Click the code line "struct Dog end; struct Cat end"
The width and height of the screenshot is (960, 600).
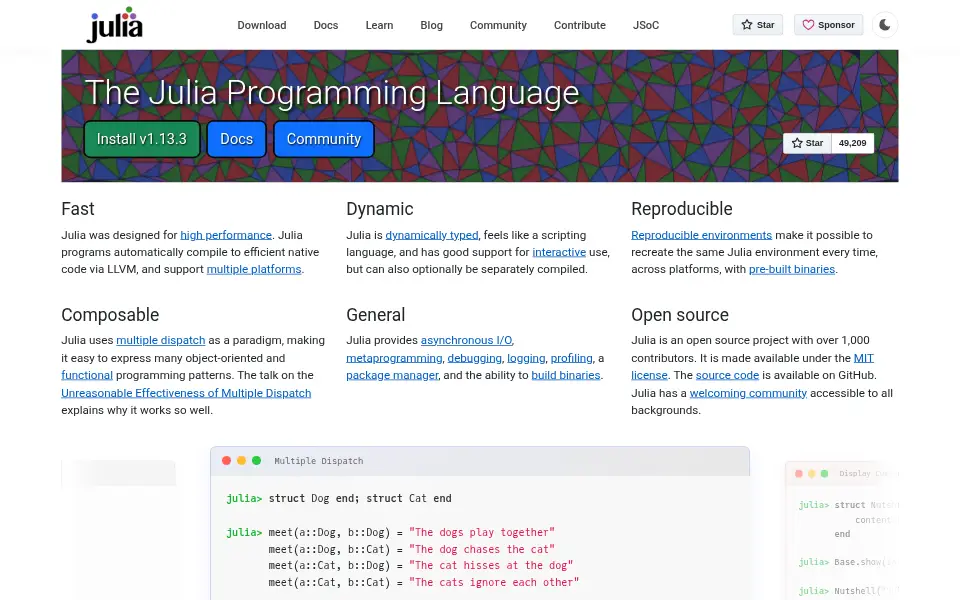point(360,498)
